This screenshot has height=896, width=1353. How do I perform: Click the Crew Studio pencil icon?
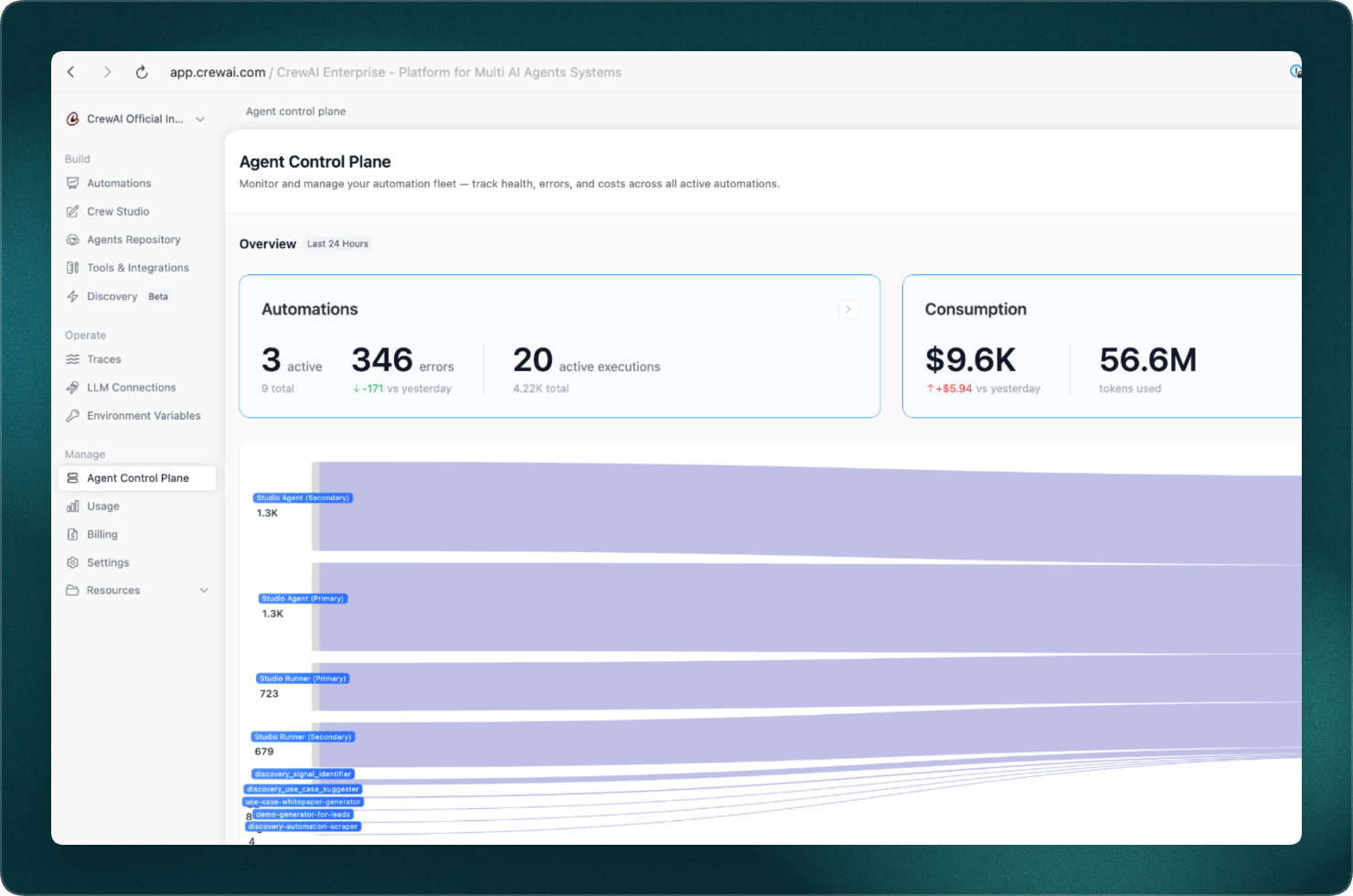72,211
